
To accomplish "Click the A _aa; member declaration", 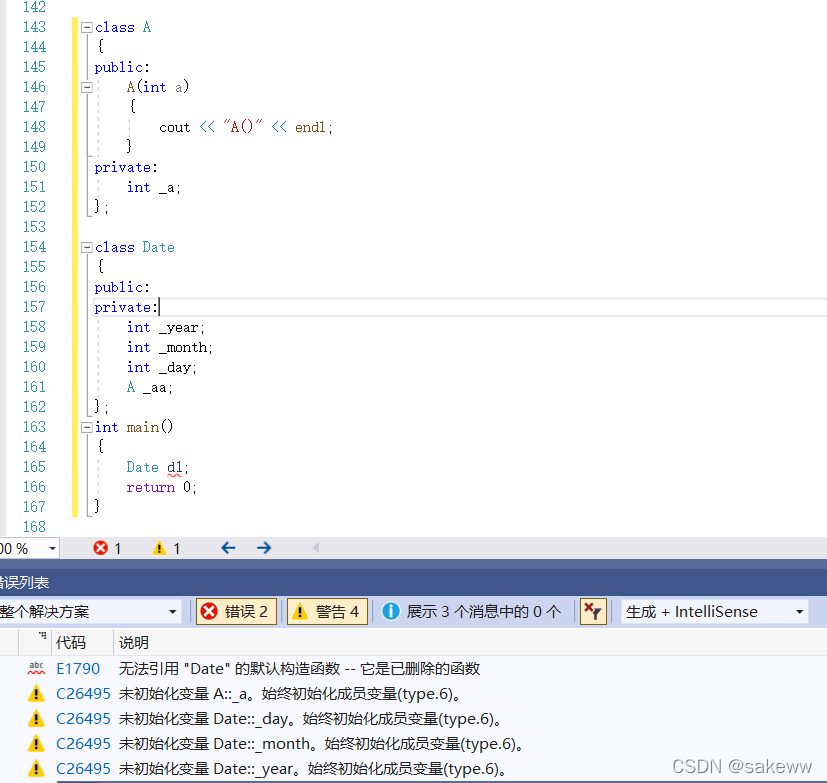I will coord(150,388).
